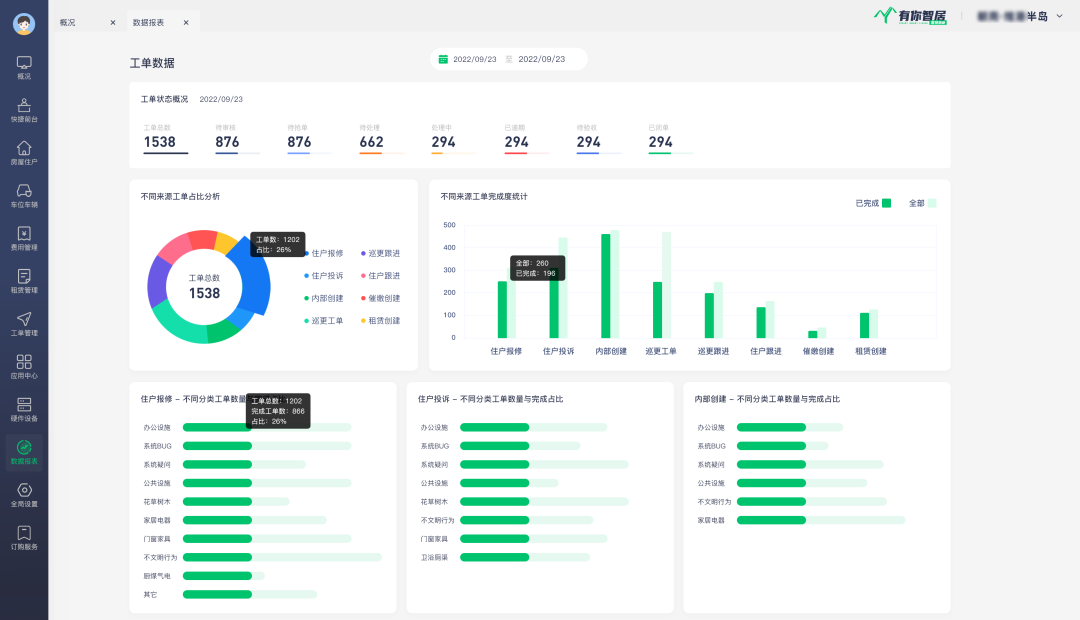Open 快捷前台 in the sidebar

(x=24, y=110)
